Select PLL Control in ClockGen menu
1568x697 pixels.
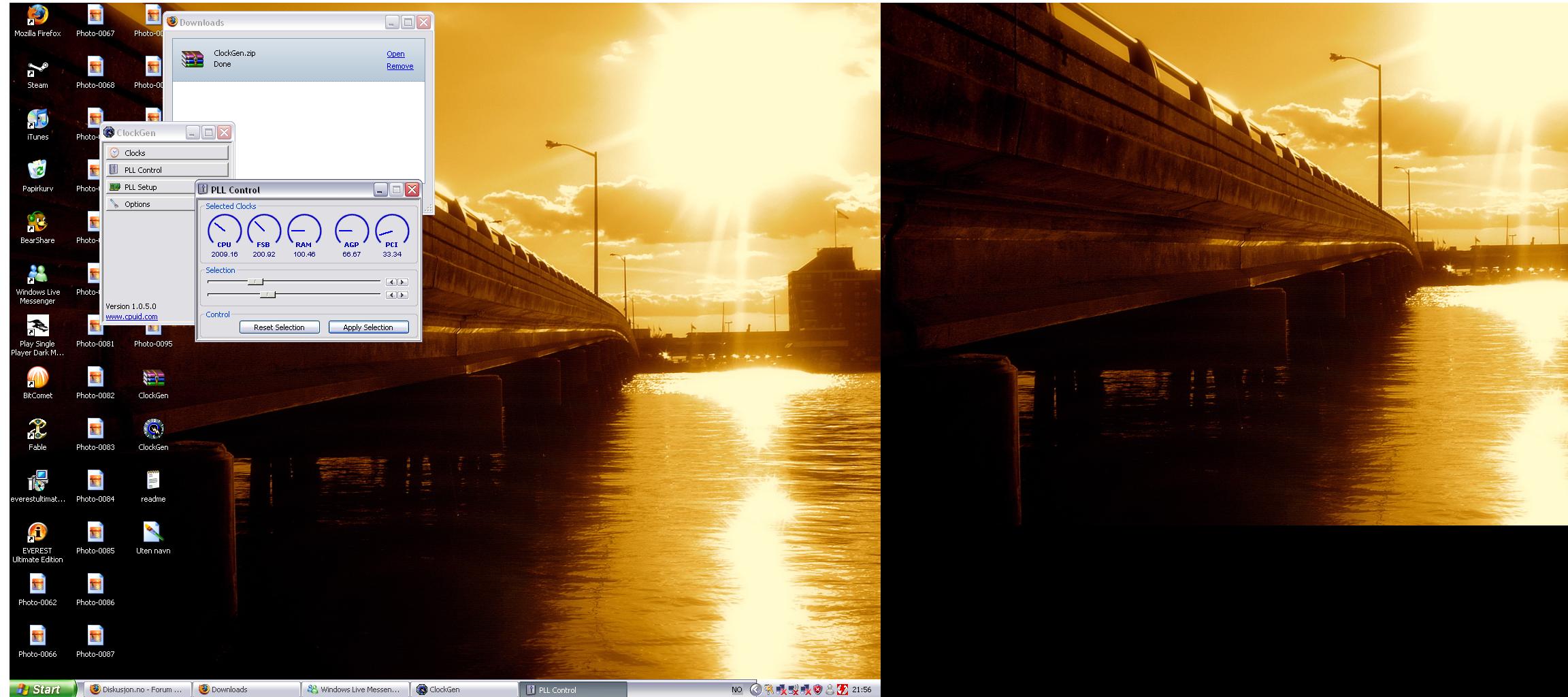coord(167,169)
